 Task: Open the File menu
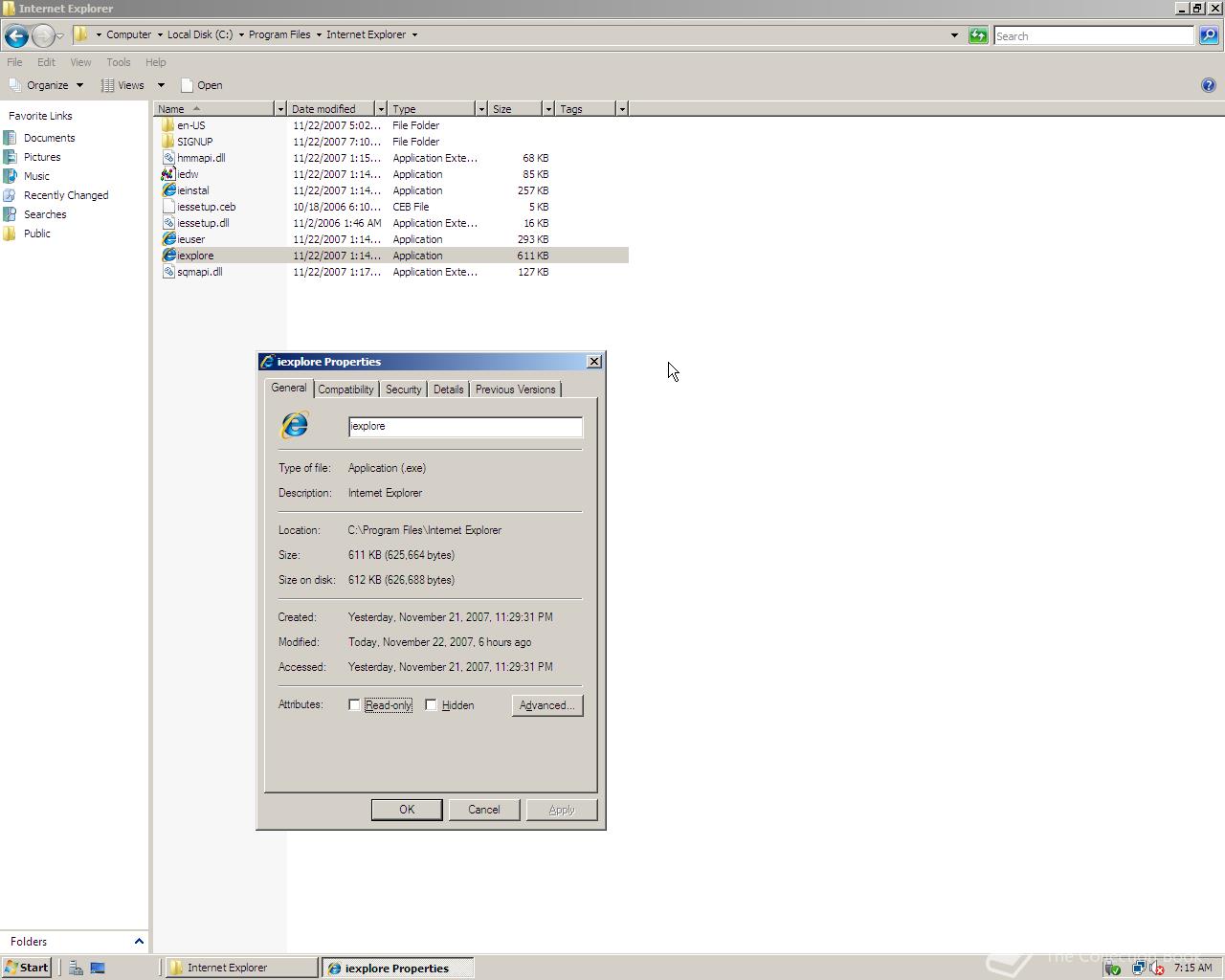click(14, 62)
